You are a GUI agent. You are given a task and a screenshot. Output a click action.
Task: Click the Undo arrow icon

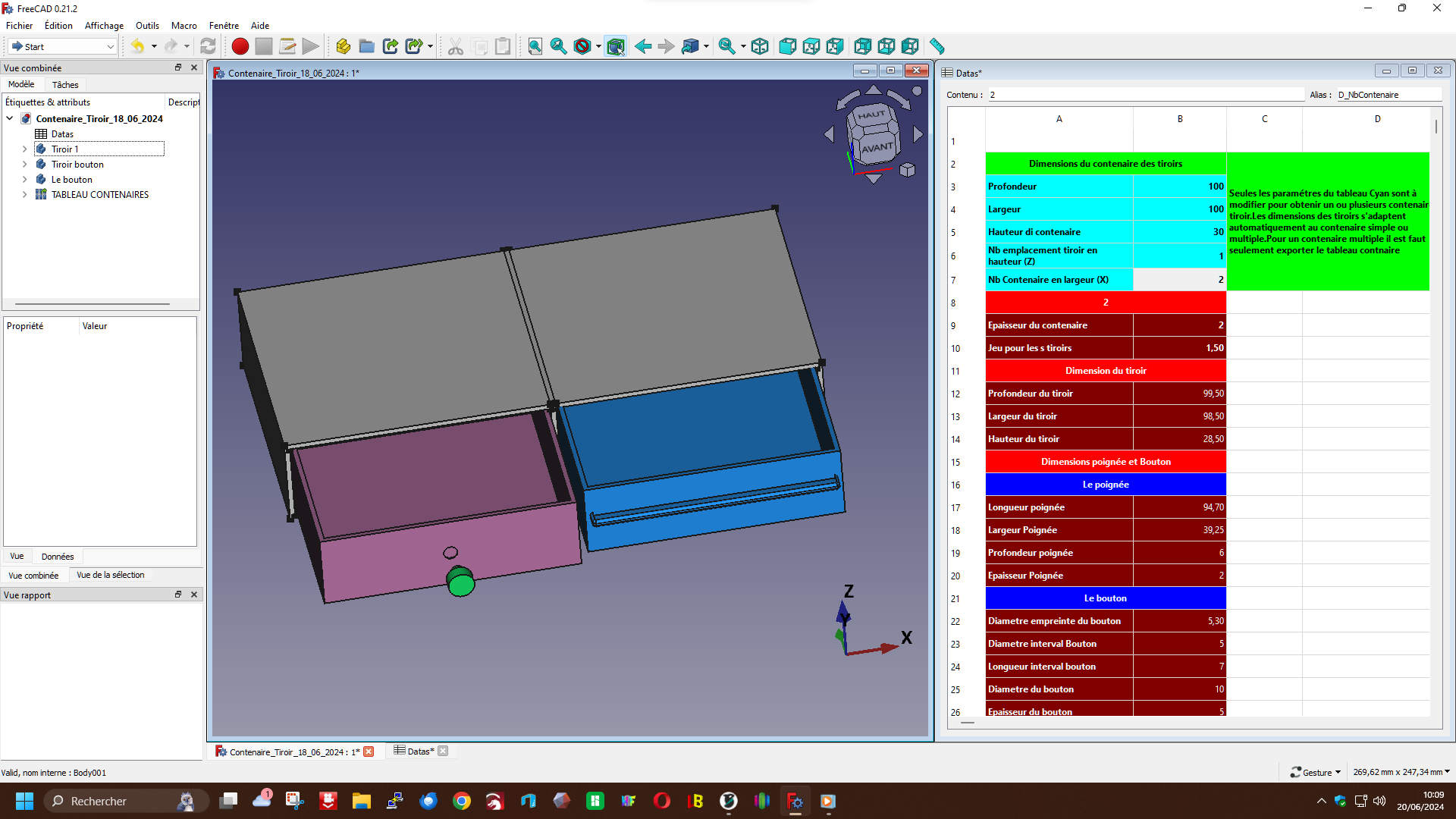[137, 46]
